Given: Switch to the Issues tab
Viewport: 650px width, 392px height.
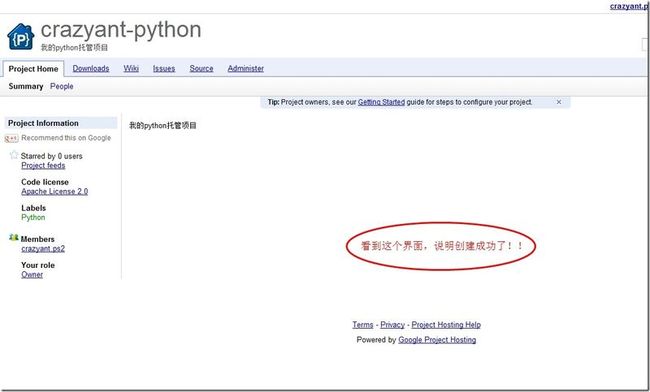Looking at the screenshot, I should point(164,68).
